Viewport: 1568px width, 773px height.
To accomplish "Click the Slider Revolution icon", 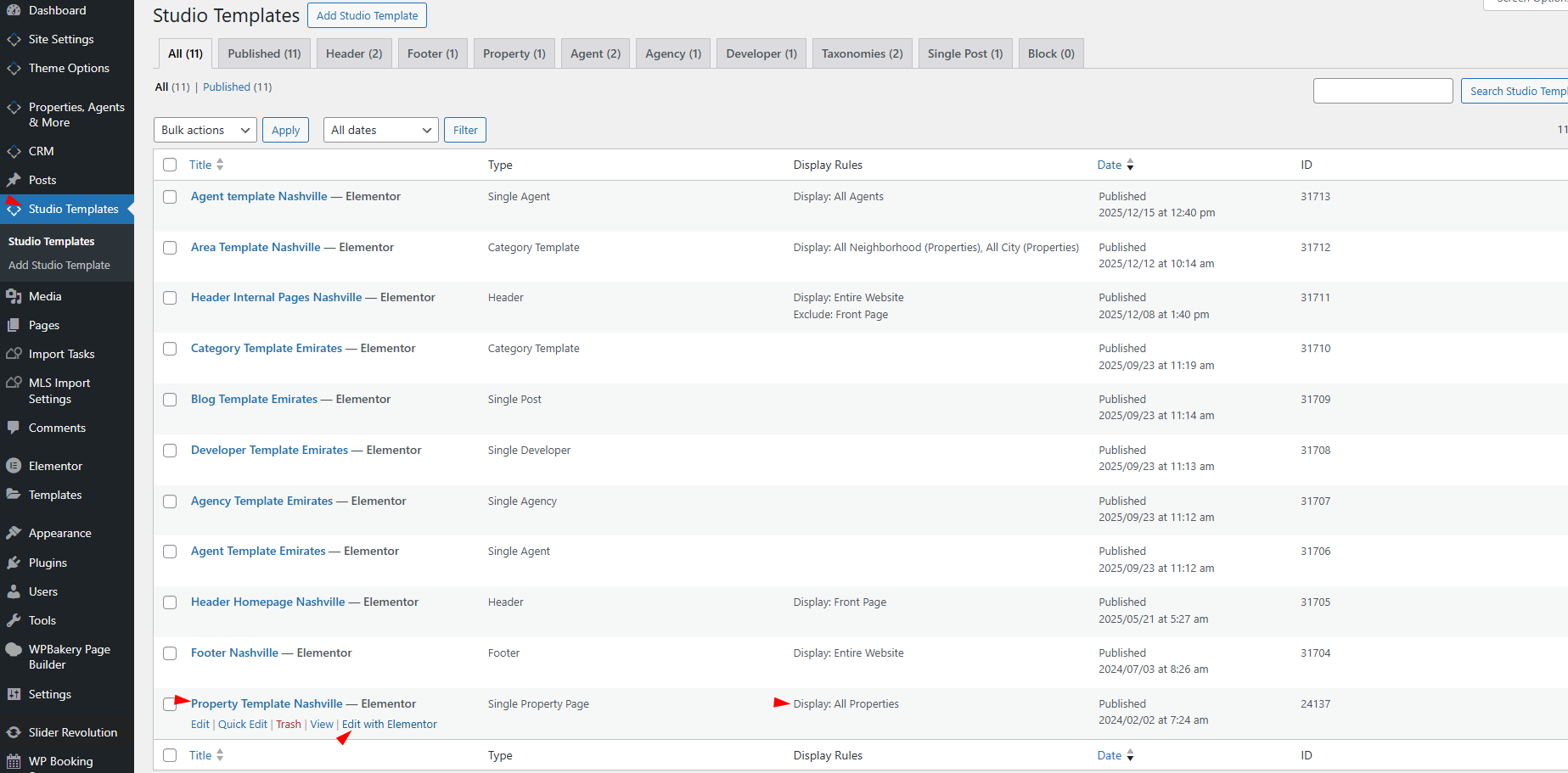I will click(14, 732).
